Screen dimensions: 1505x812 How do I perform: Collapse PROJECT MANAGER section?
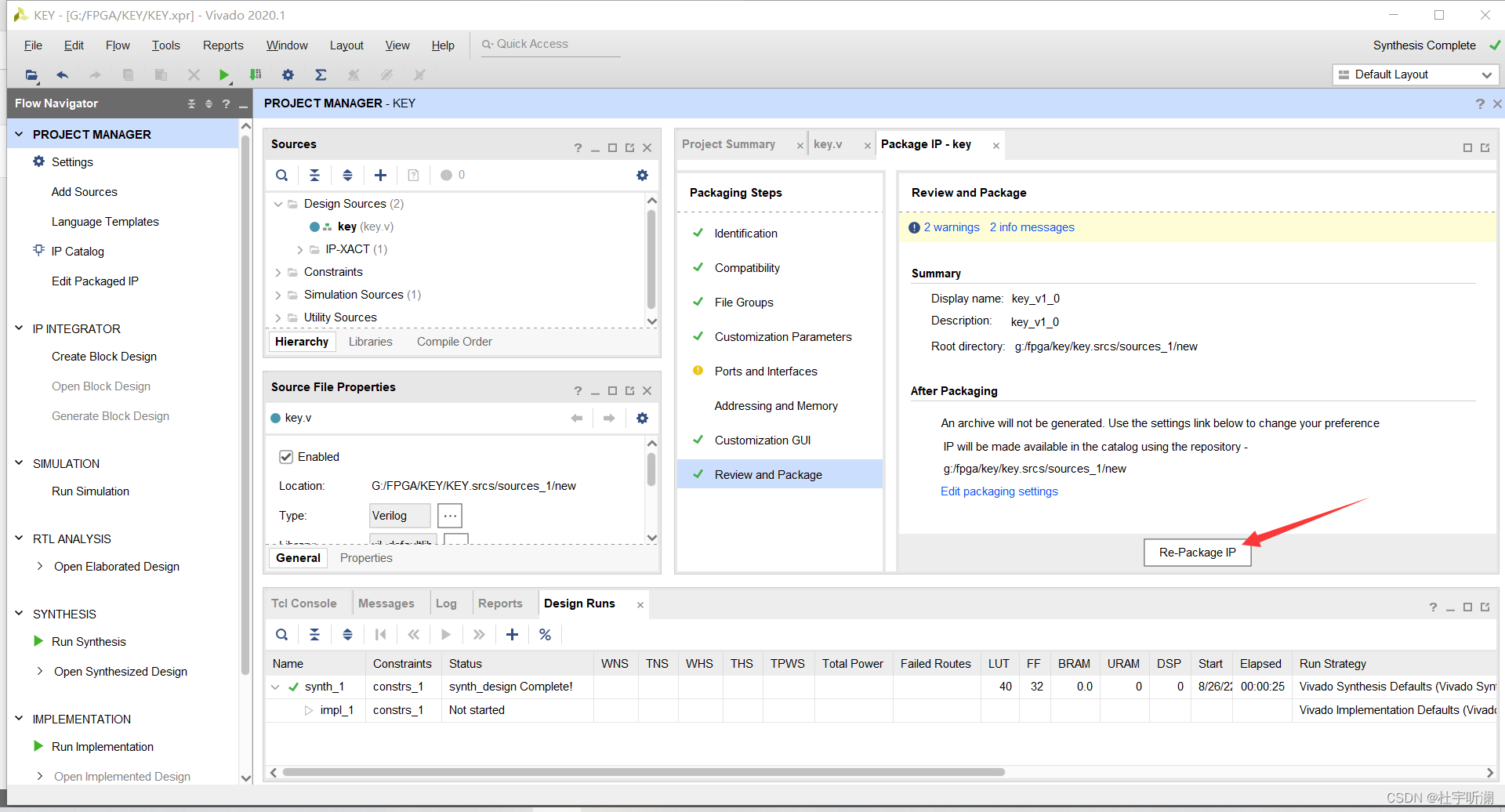tap(19, 134)
